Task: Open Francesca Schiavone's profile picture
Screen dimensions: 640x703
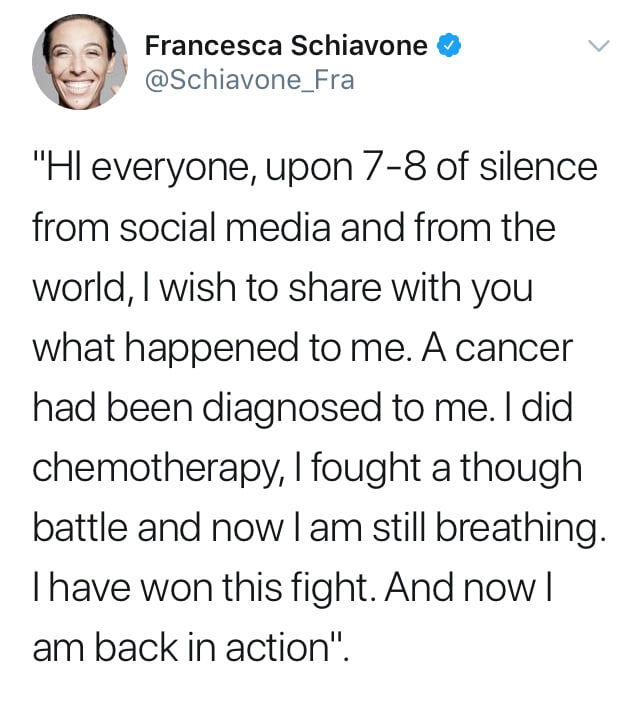Action: (80, 62)
